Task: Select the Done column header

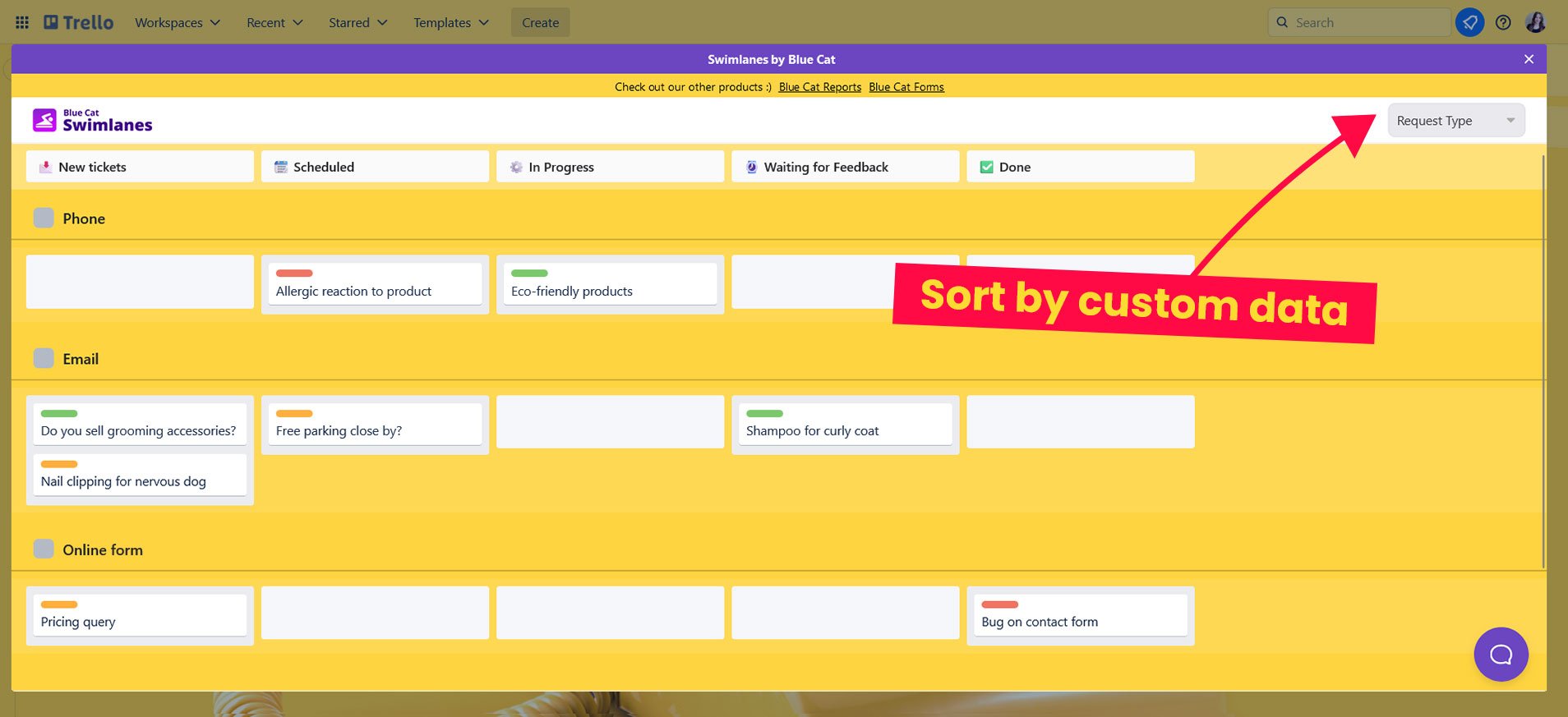Action: pos(1080,167)
